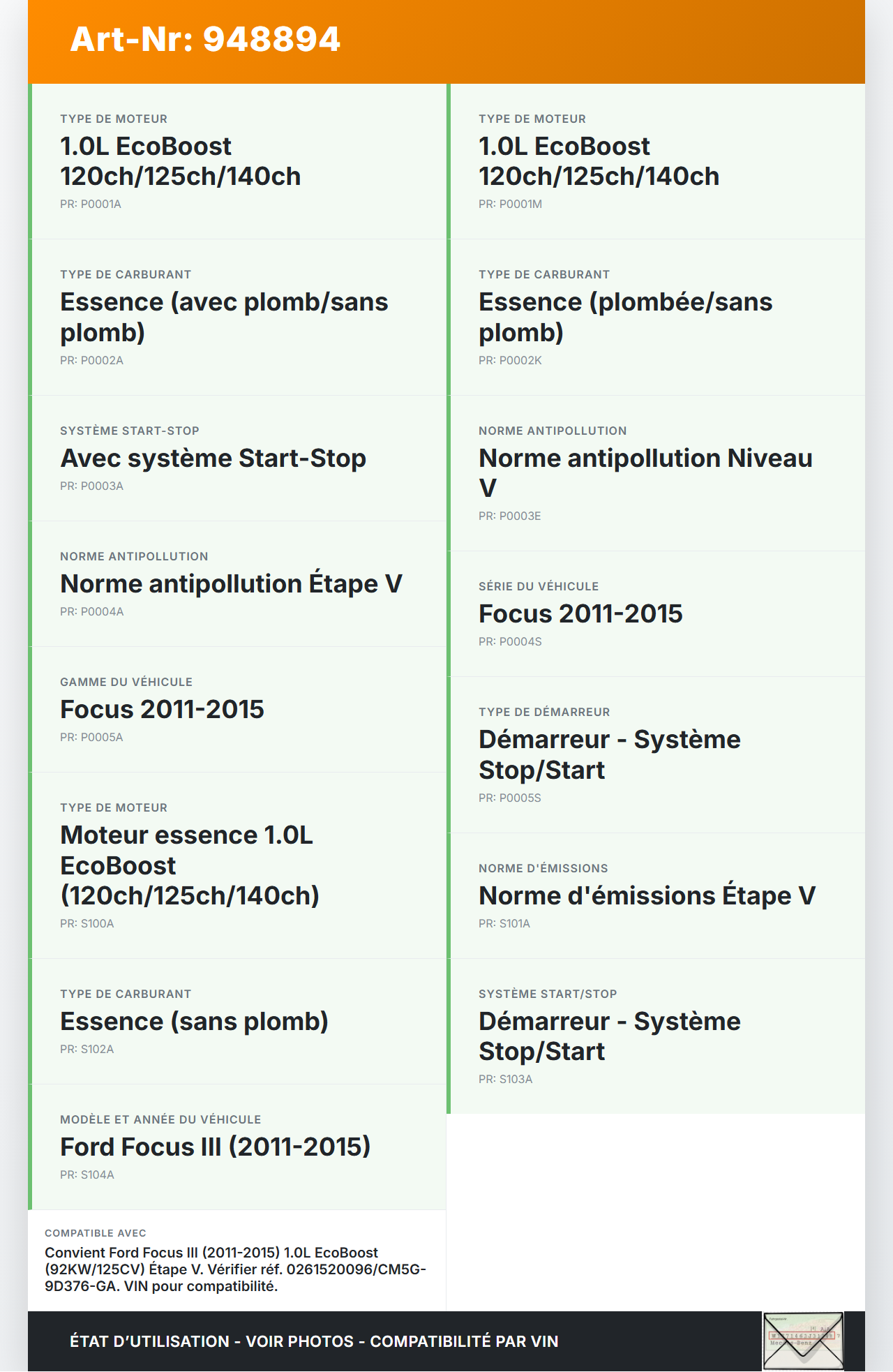Select the PR: P0004S code
The image size is (893, 1372).
pyautogui.click(x=510, y=642)
